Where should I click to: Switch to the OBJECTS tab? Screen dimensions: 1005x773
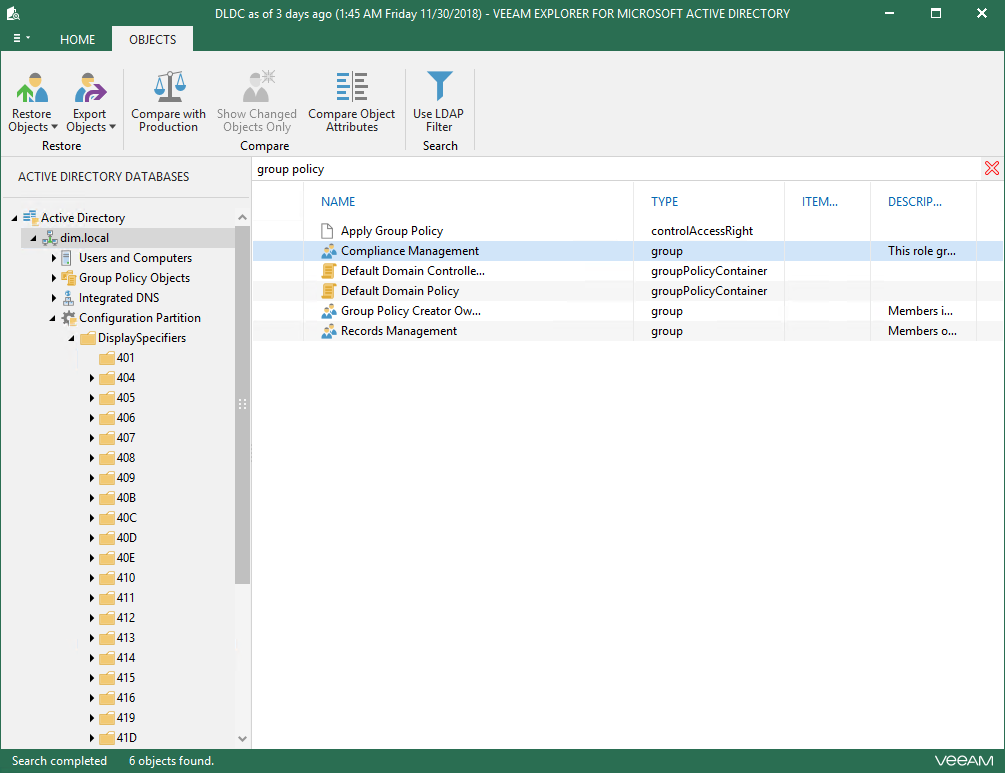153,39
